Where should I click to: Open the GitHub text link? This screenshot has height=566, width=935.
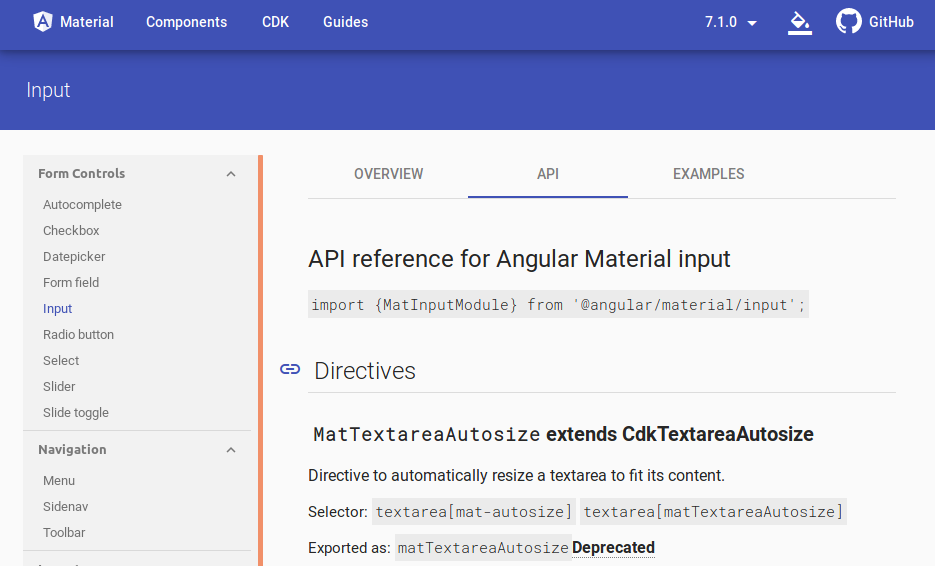(891, 22)
